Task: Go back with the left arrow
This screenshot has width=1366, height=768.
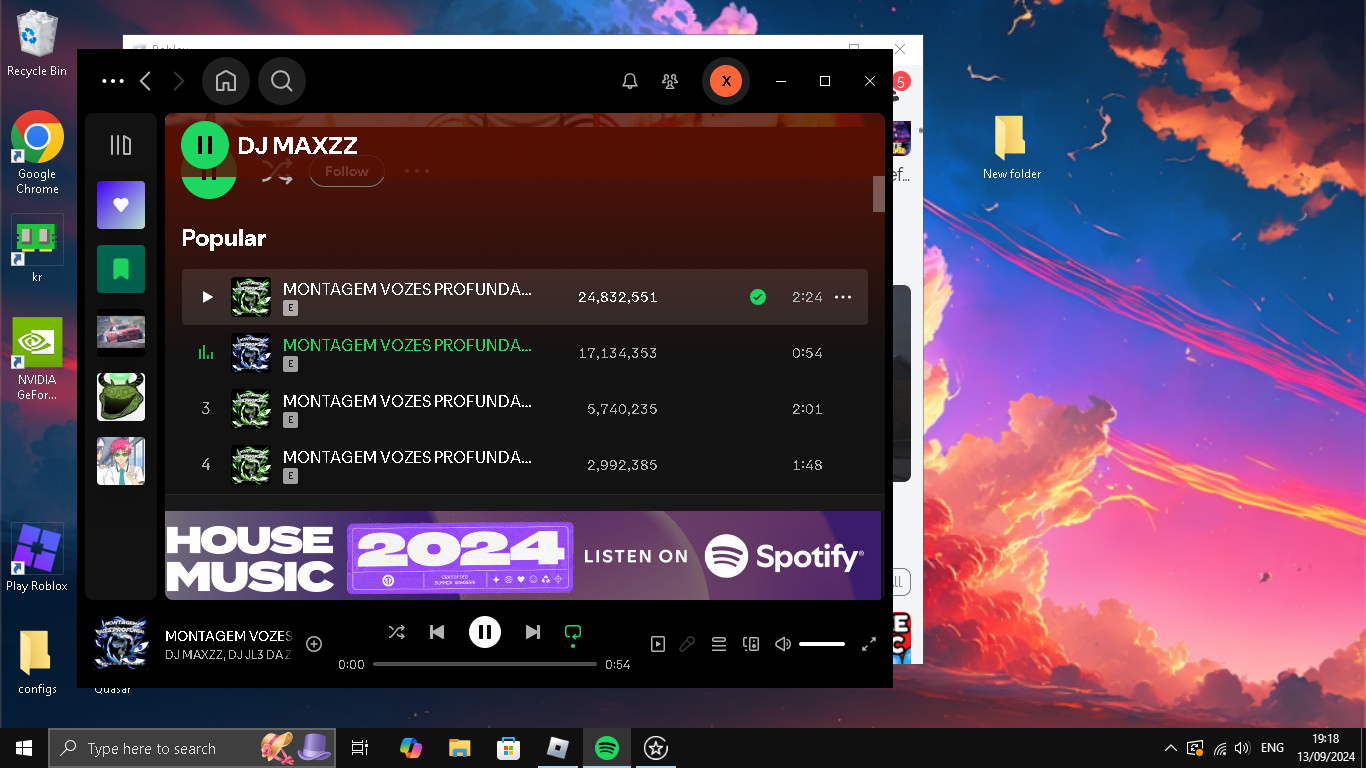Action: (146, 81)
